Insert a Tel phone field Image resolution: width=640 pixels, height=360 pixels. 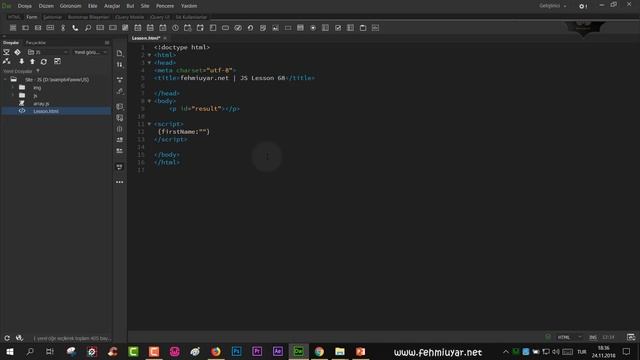click(x=75, y=28)
